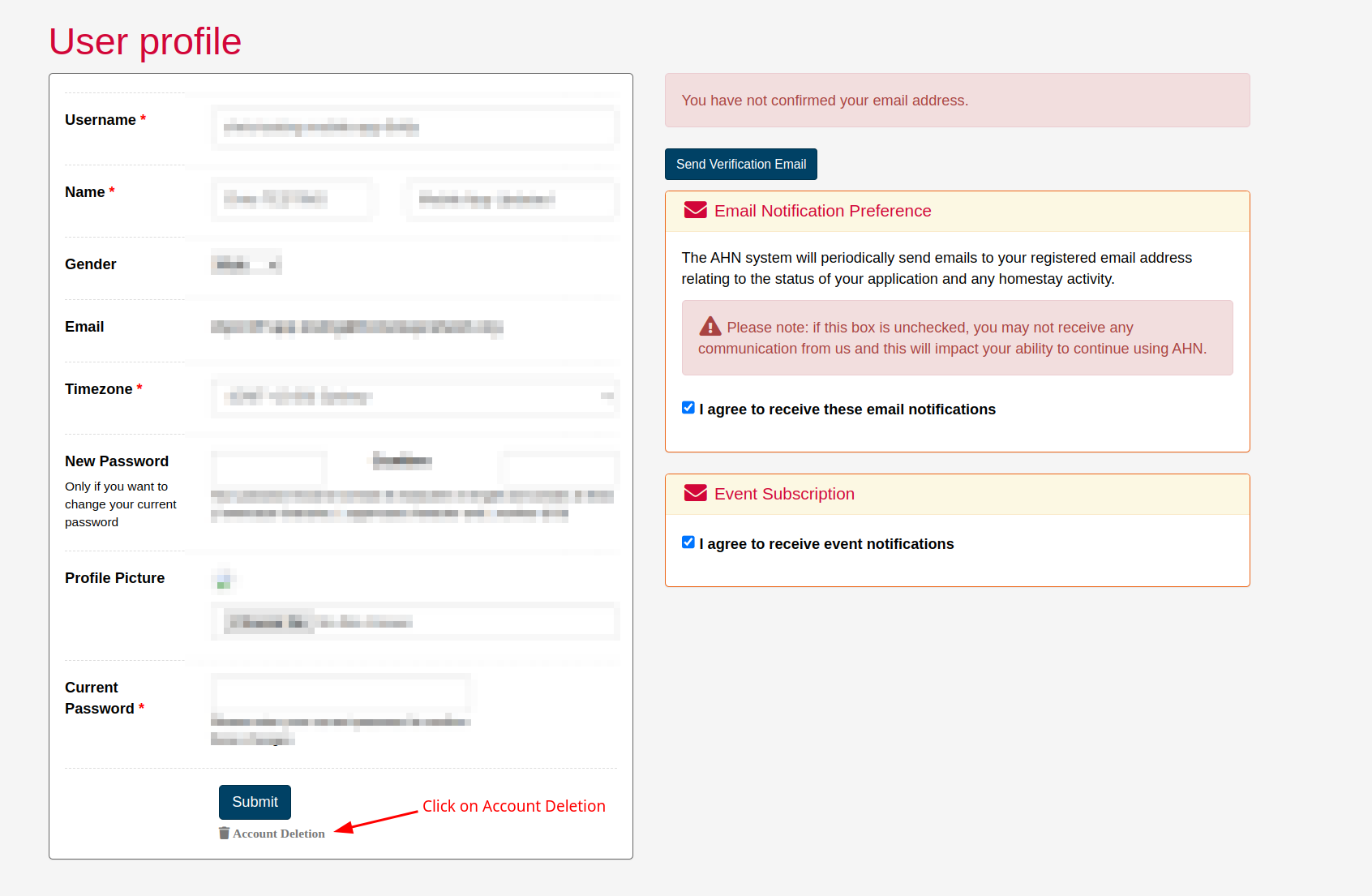Click the New Password input field

(x=270, y=469)
